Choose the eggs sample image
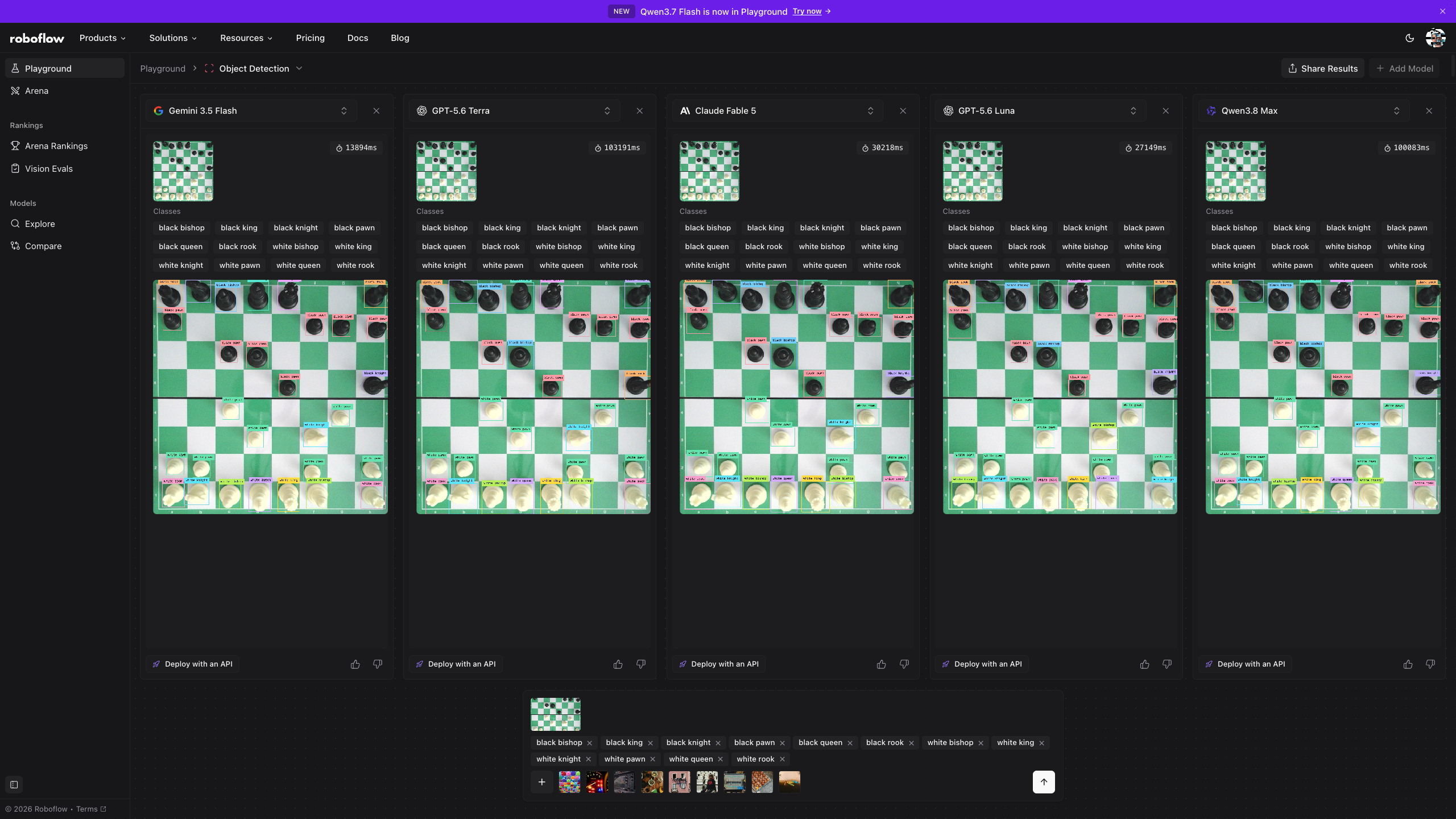Viewport: 1456px width, 819px height. click(x=762, y=782)
